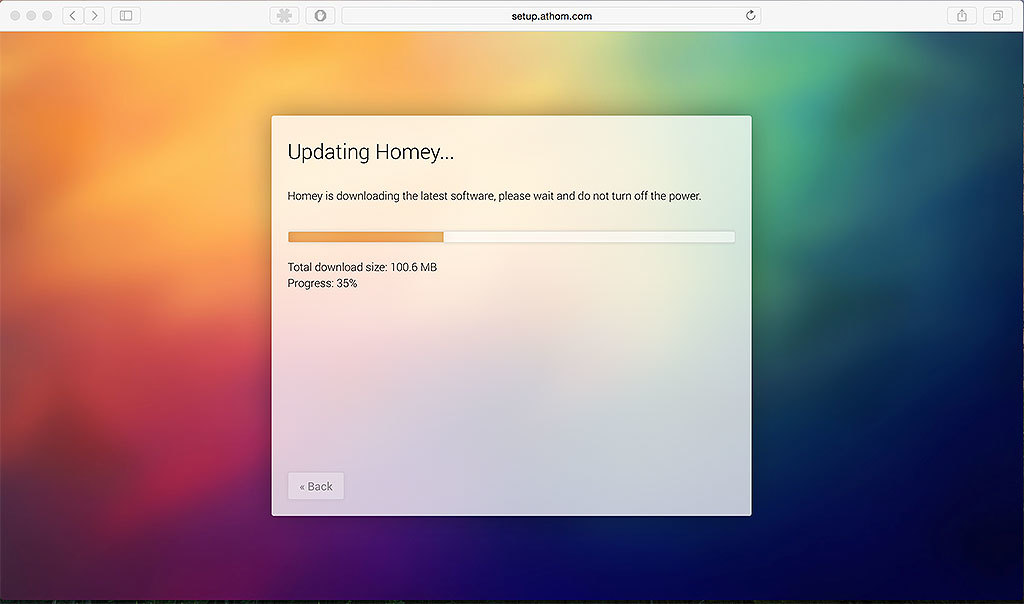
Task: Click the setup.athom.com address field
Action: tap(551, 16)
